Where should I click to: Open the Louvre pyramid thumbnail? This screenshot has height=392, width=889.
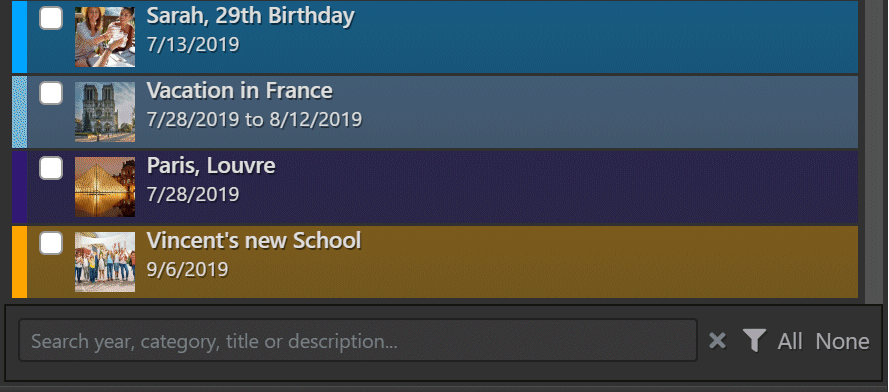click(105, 187)
